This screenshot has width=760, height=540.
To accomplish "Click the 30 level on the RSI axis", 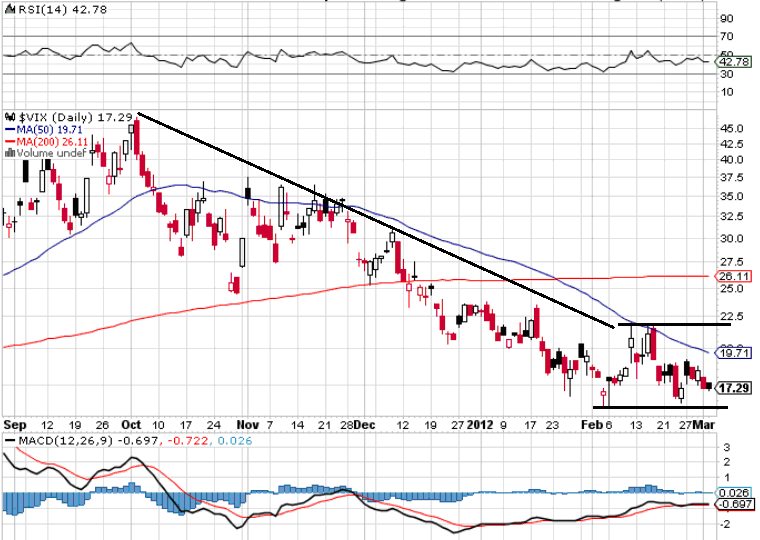I will pos(727,74).
